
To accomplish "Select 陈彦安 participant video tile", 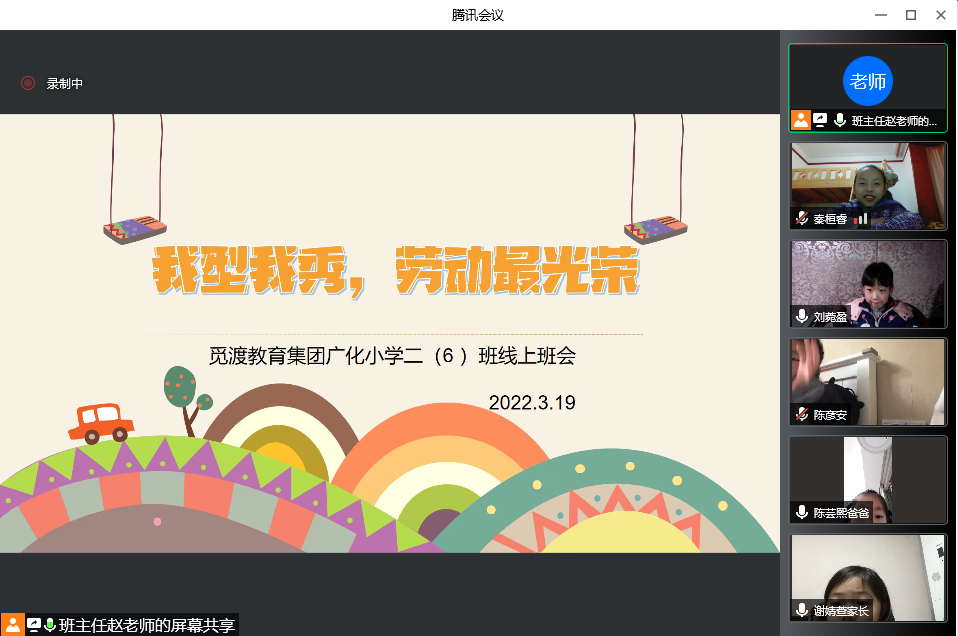I will (868, 382).
